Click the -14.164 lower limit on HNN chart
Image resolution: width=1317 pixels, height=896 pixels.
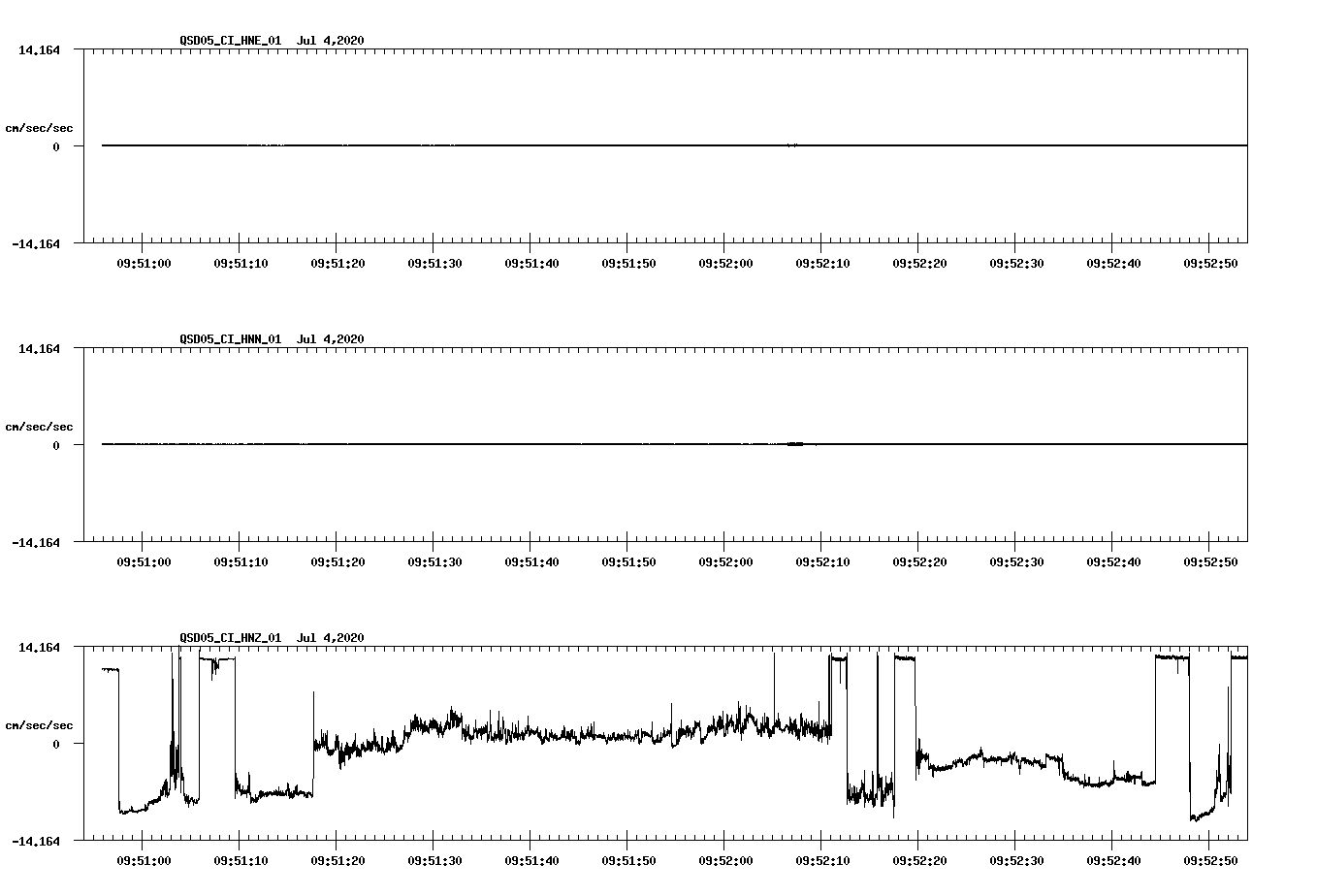pos(36,542)
